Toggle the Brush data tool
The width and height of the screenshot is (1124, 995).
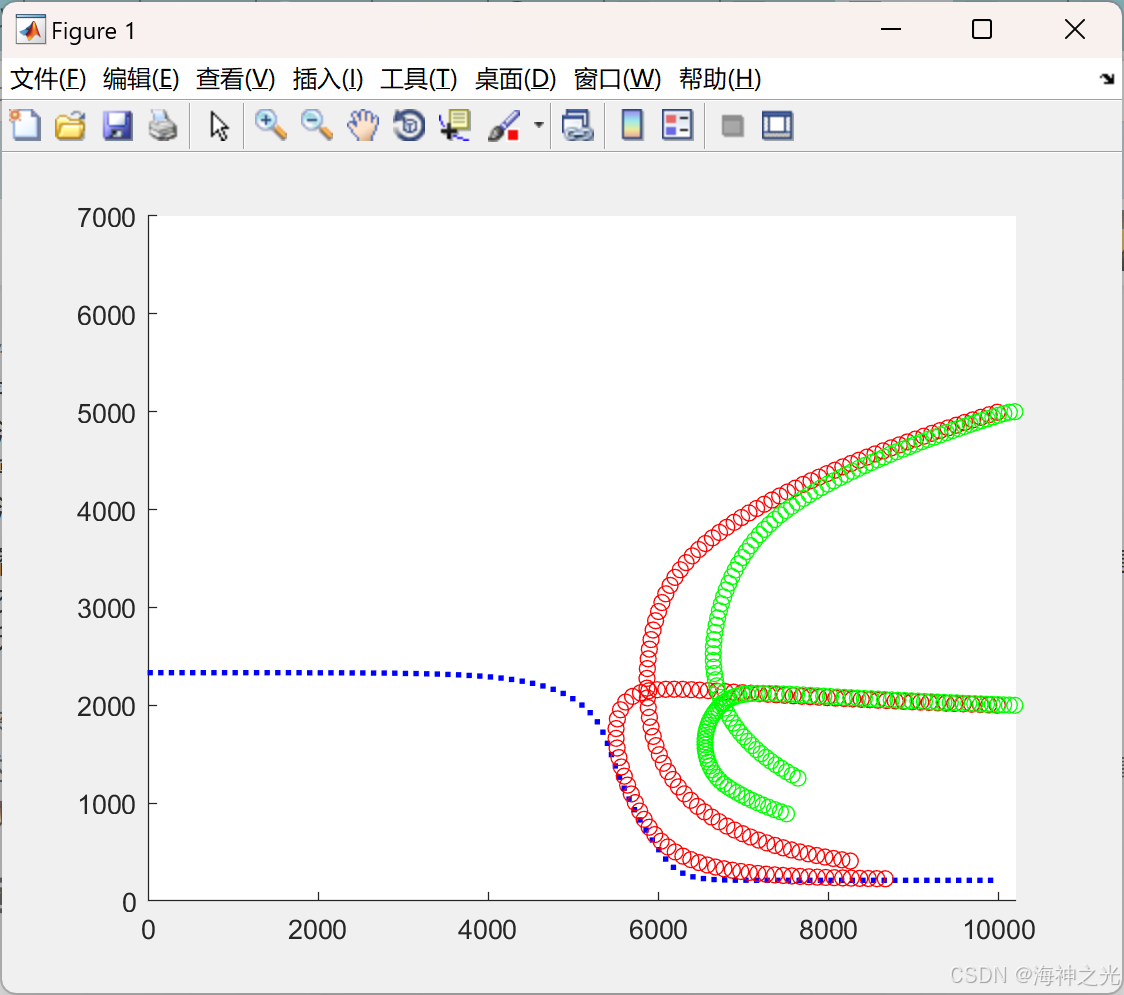coord(503,125)
